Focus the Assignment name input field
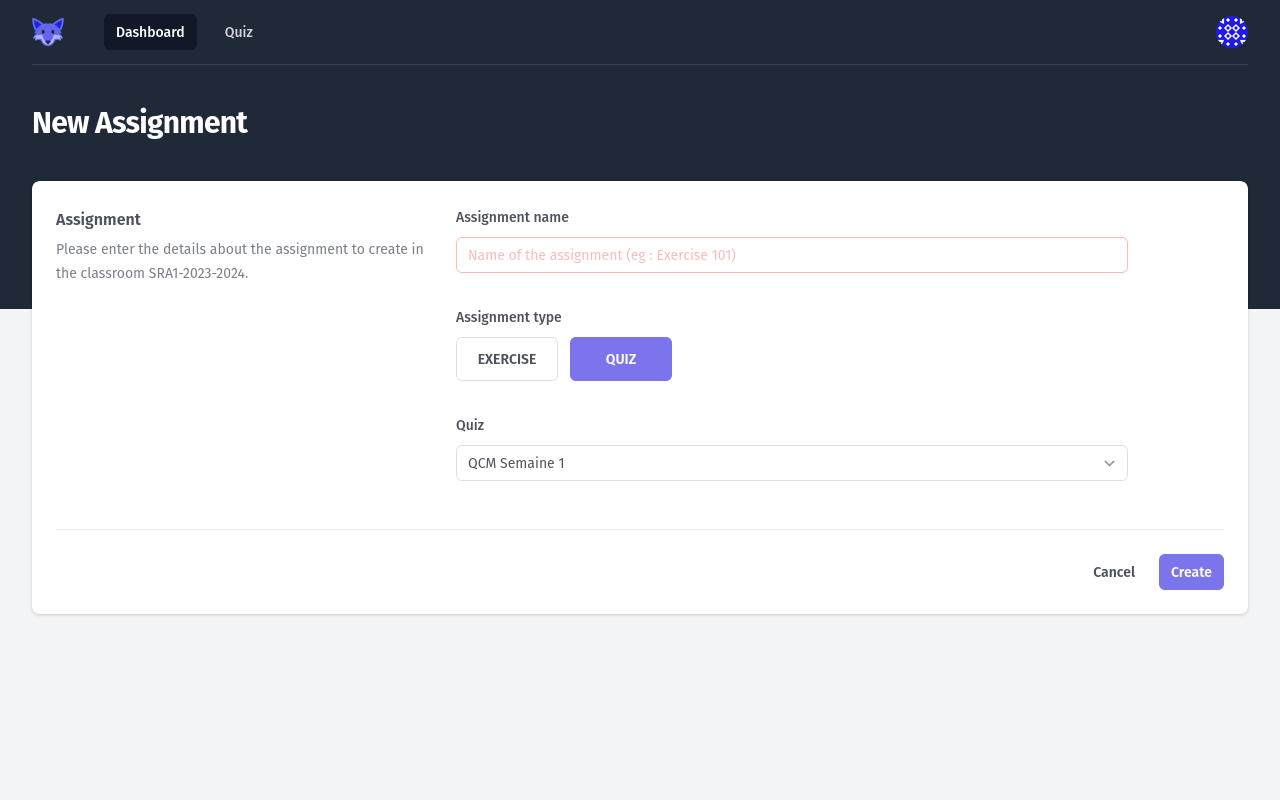This screenshot has width=1280, height=800. pos(792,255)
